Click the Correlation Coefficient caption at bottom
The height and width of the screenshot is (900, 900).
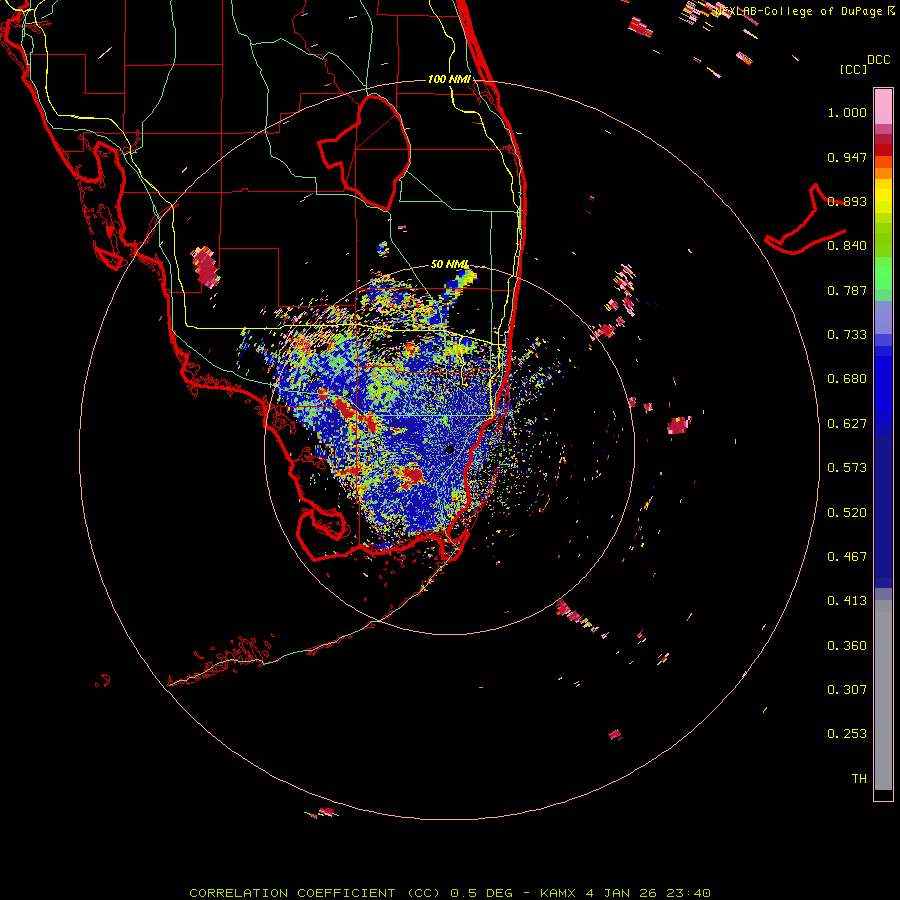pos(450,893)
